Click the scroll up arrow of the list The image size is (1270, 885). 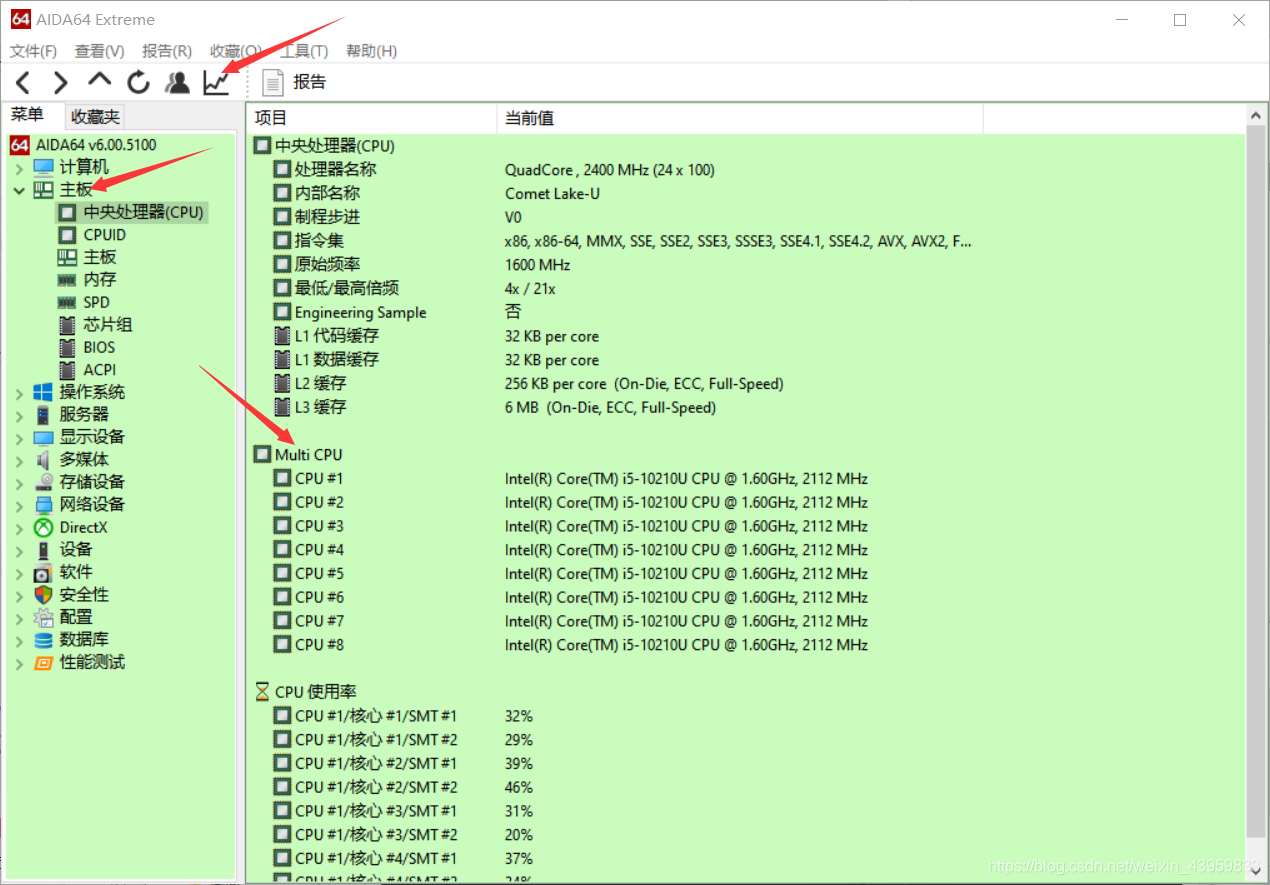[1257, 117]
